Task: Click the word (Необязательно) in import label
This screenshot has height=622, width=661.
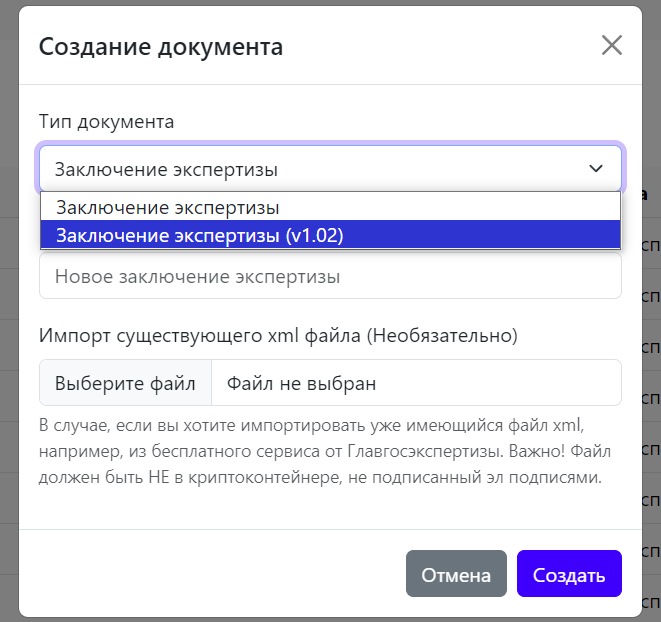Action: pyautogui.click(x=440, y=336)
